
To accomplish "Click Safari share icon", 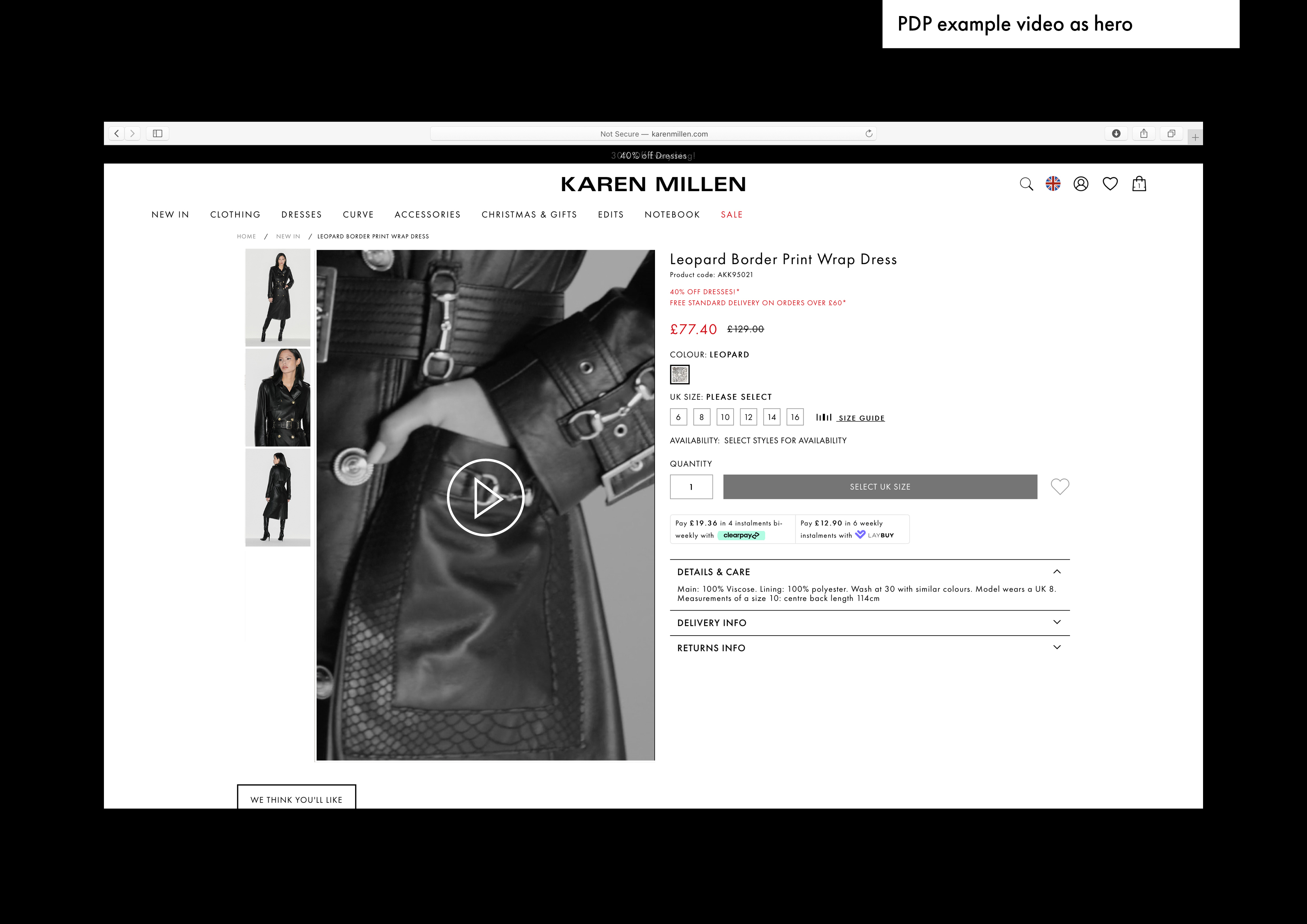I will 1143,134.
